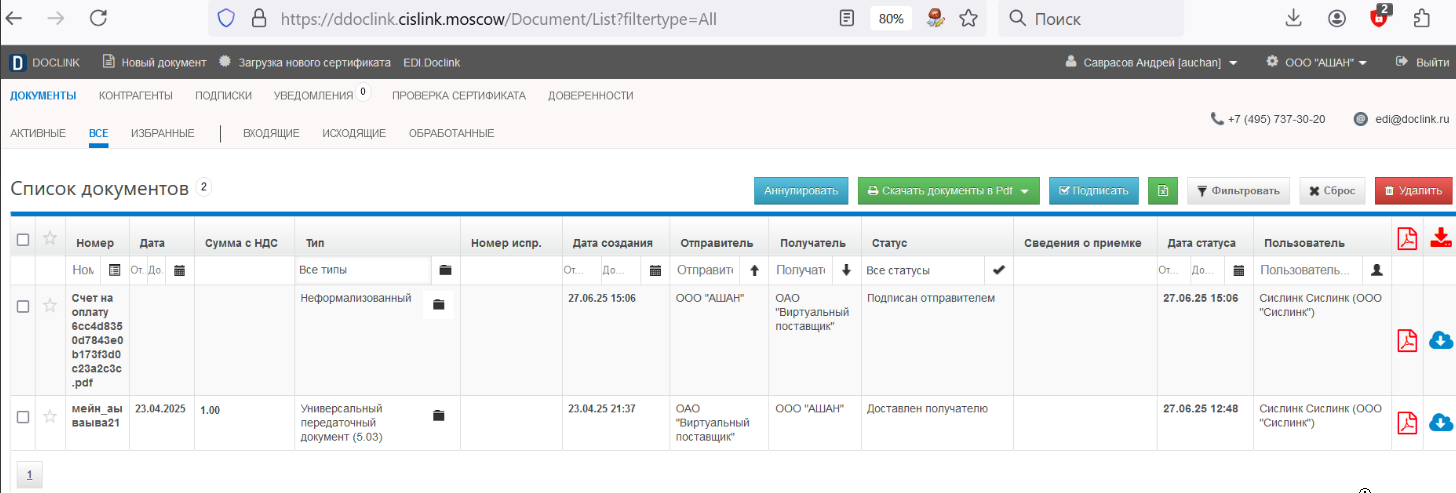This screenshot has width=1456, height=493.
Task: Expand the Скачать документы в Pdf dropdown
Action: [x=1024, y=191]
